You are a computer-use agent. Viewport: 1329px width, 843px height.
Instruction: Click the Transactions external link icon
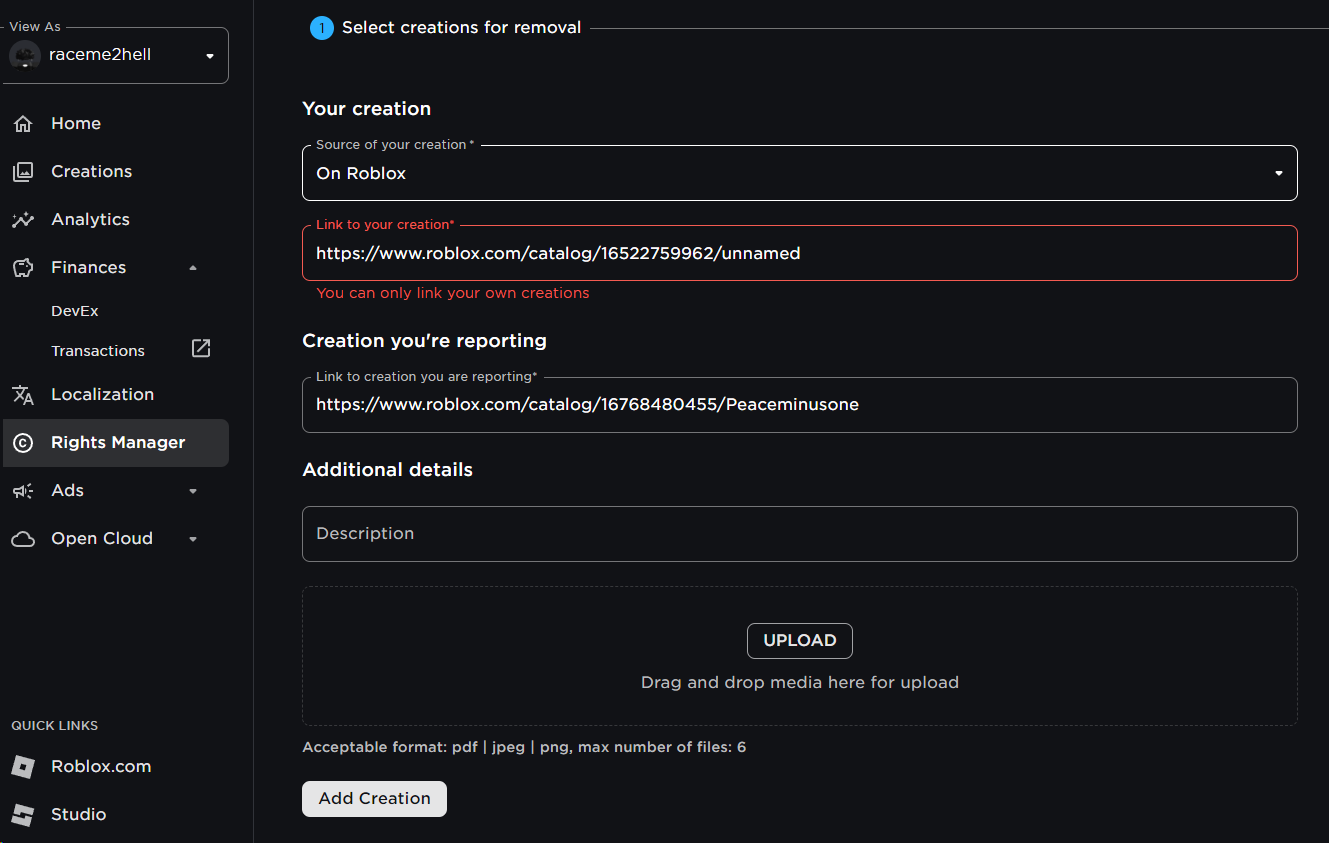(x=200, y=348)
